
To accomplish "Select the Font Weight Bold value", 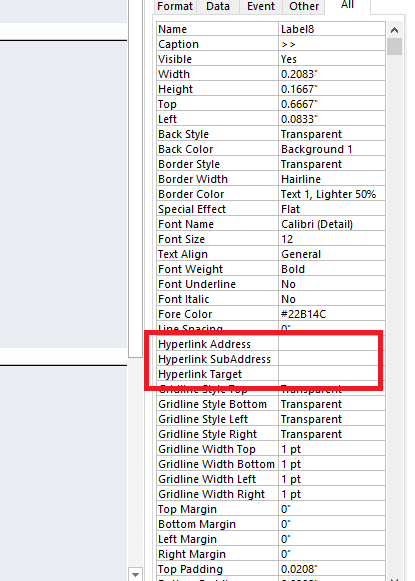I will 332,269.
